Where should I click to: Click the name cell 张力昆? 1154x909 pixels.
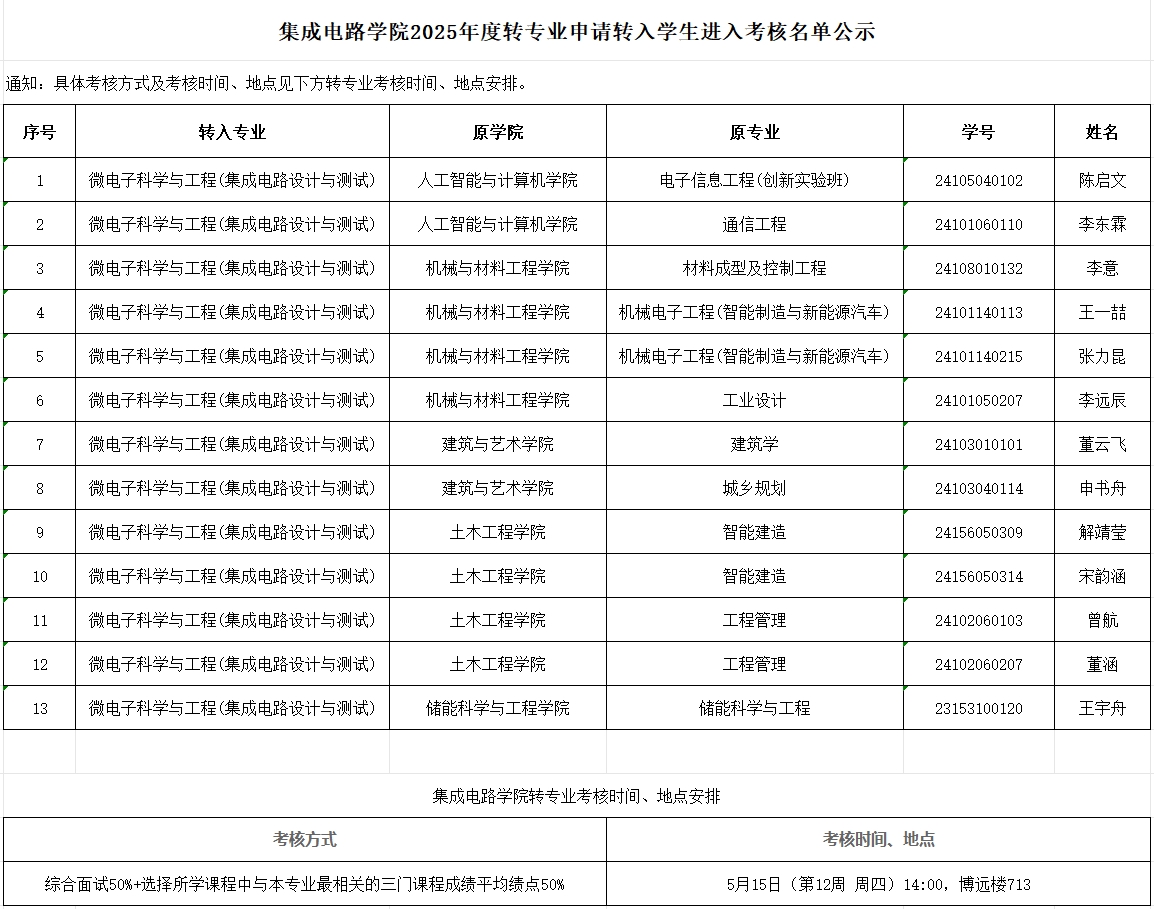[1102, 357]
